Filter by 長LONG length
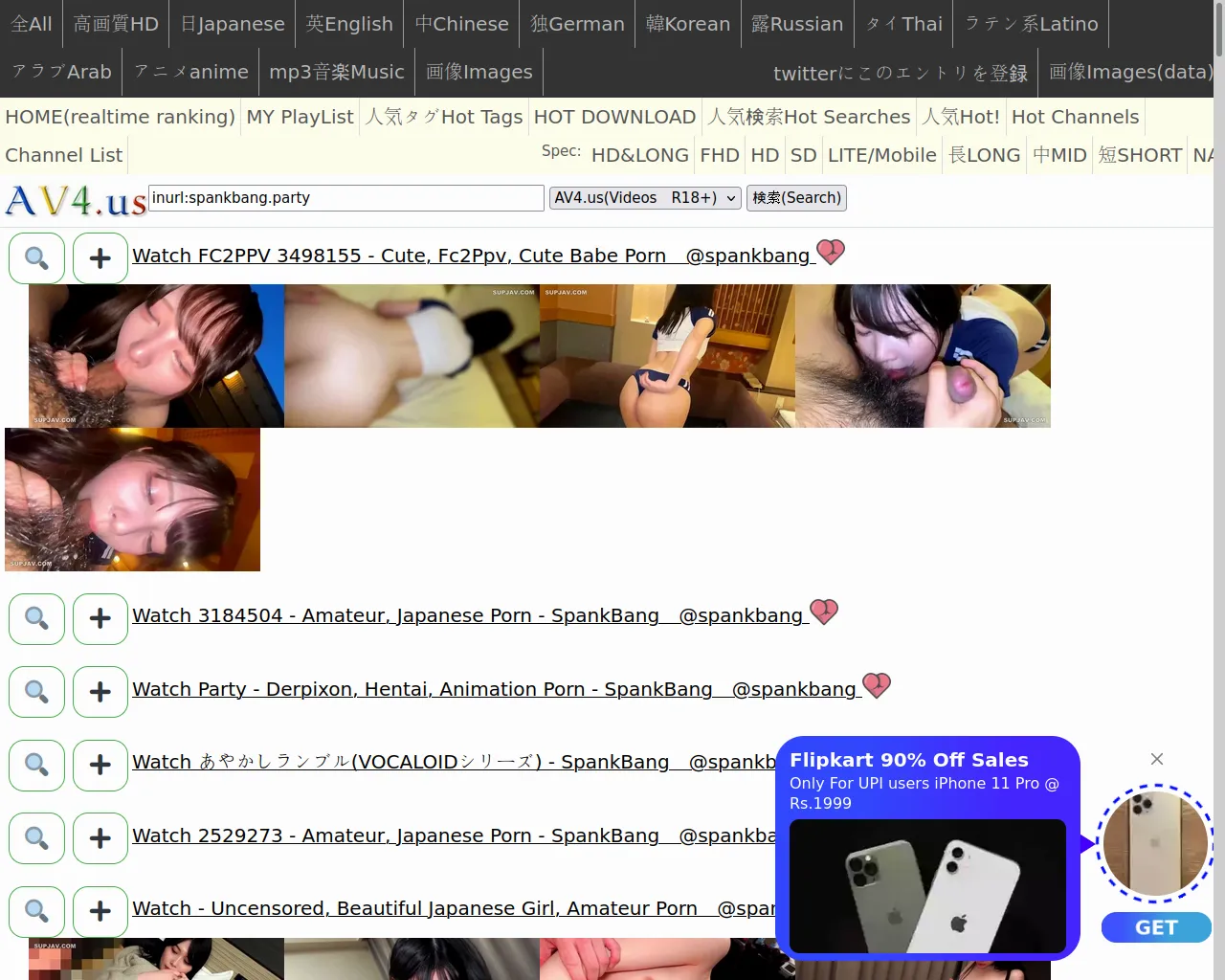Image resolution: width=1225 pixels, height=980 pixels. [x=985, y=155]
